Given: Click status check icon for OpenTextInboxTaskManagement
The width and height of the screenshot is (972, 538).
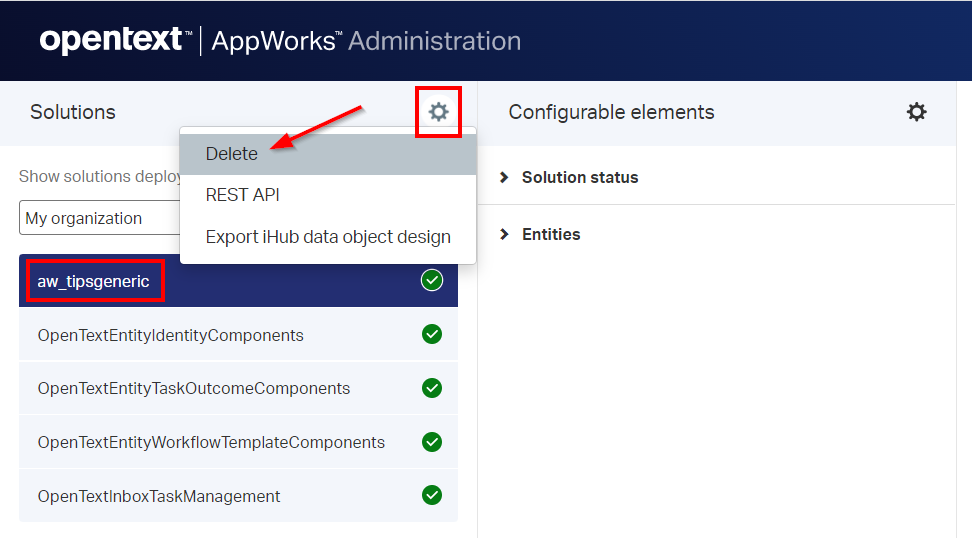Looking at the screenshot, I should [432, 496].
